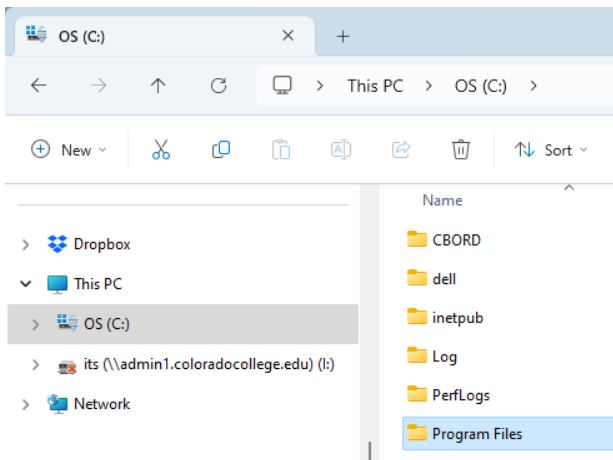
Task: Click OS (C:) in breadcrumb path
Action: pos(480,86)
